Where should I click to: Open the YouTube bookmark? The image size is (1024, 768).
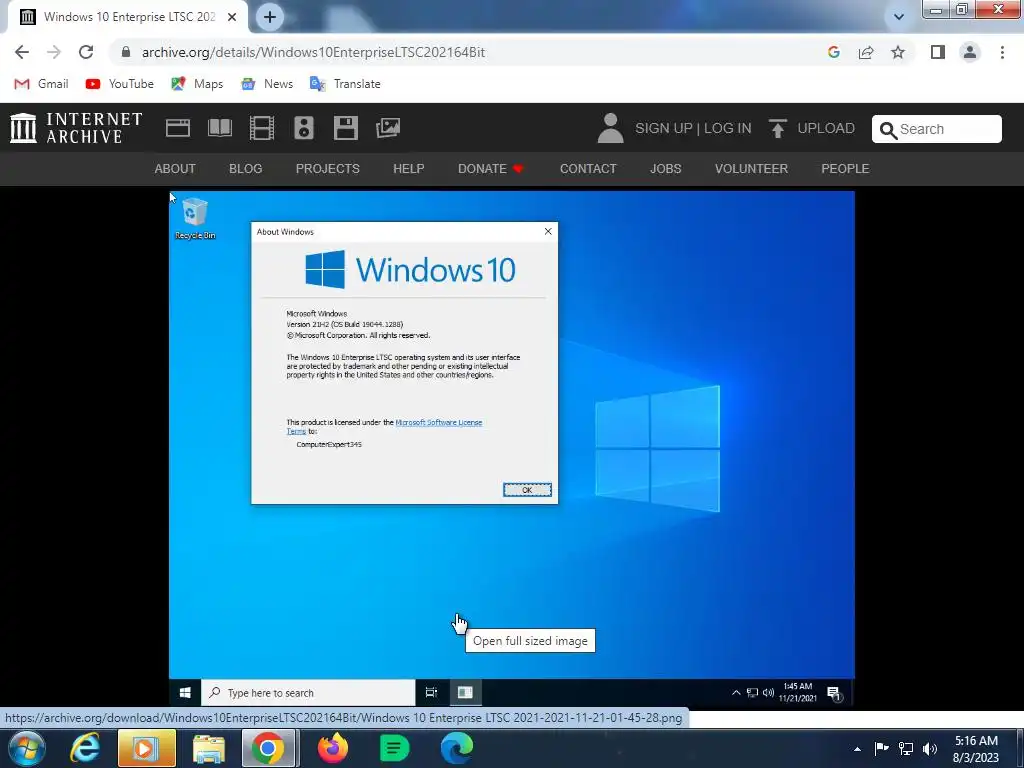click(120, 84)
